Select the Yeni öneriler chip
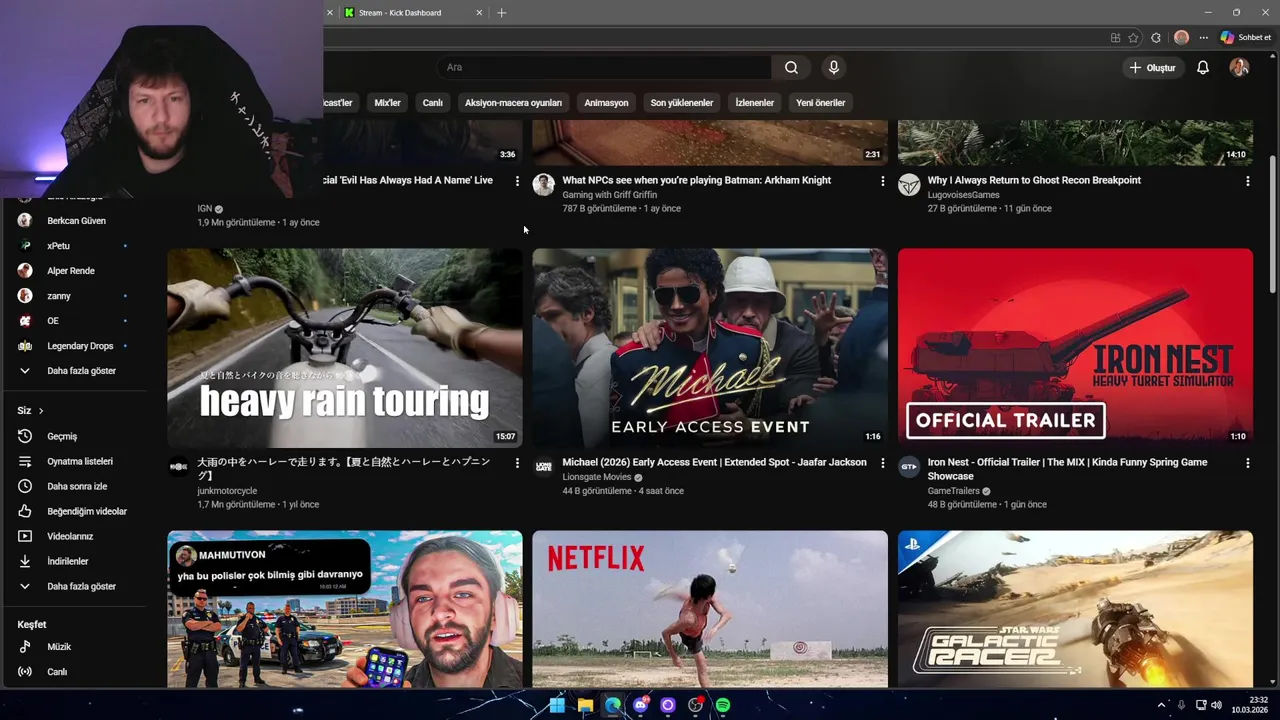This screenshot has height=720, width=1280. pyautogui.click(x=821, y=102)
